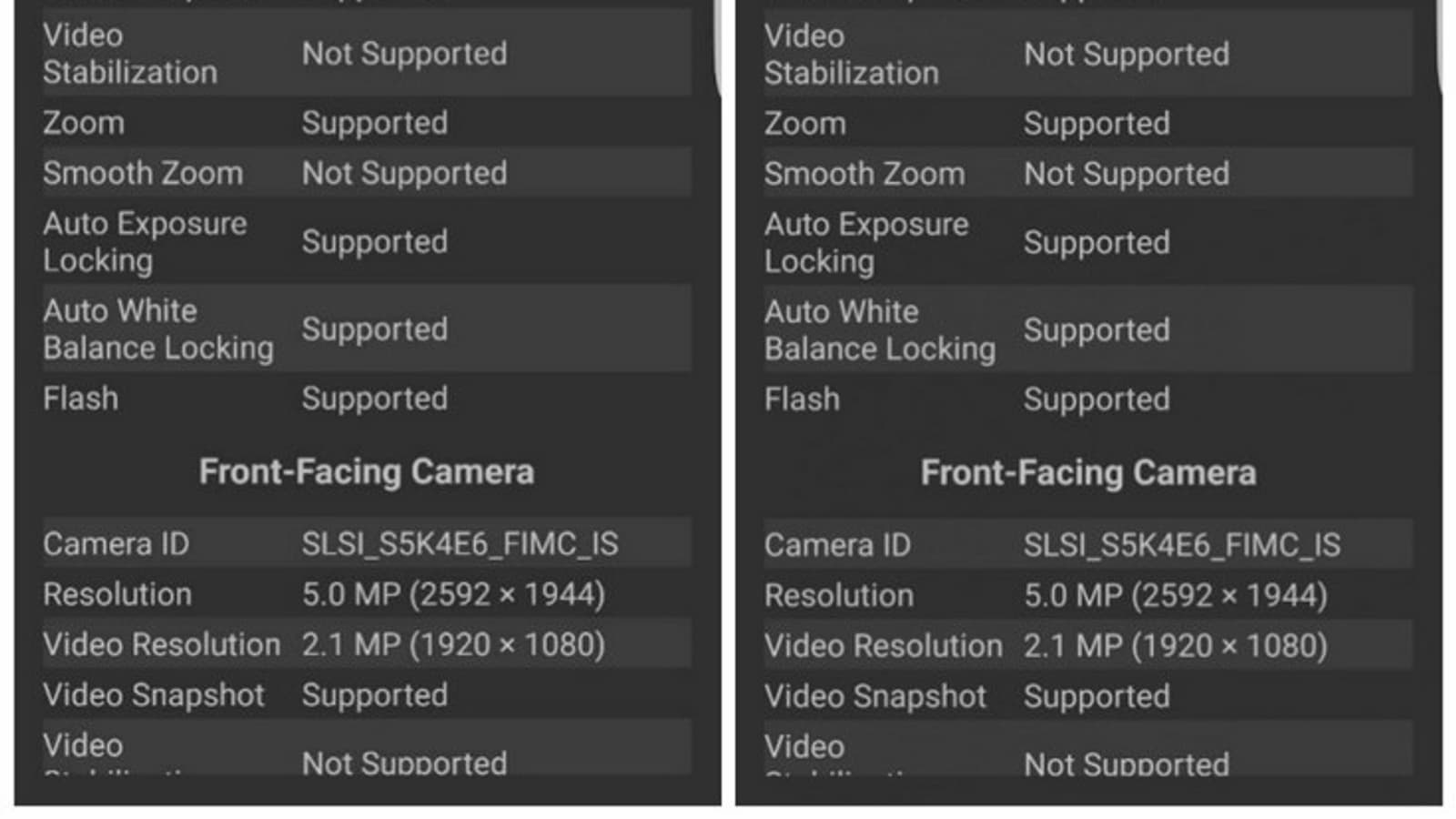Click the Flash row in left screenshot

(366, 399)
